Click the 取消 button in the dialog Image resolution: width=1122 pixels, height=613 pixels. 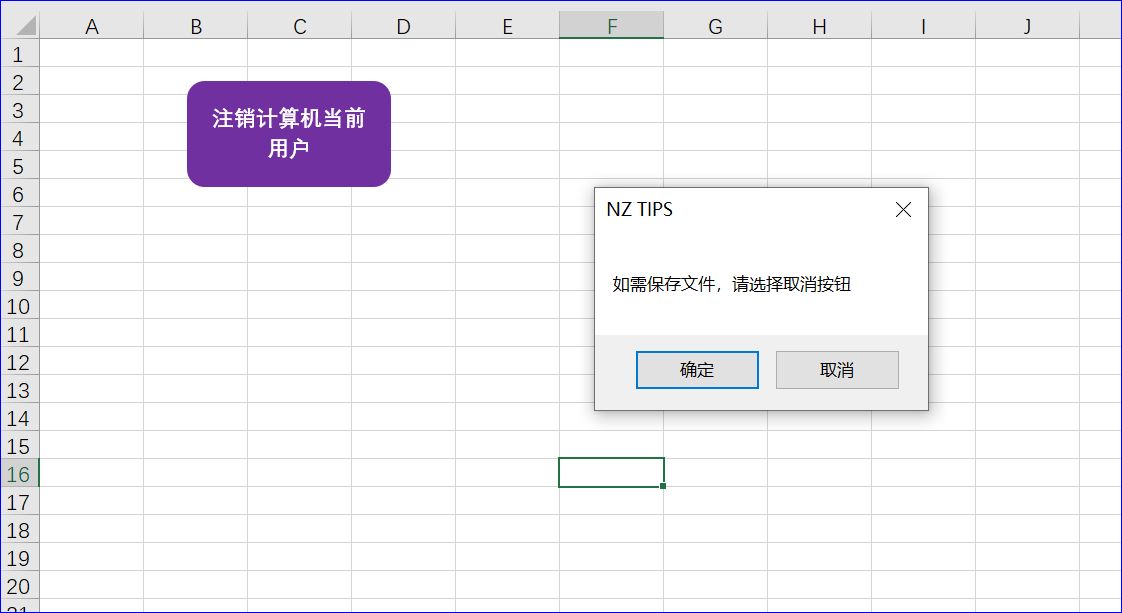point(837,370)
